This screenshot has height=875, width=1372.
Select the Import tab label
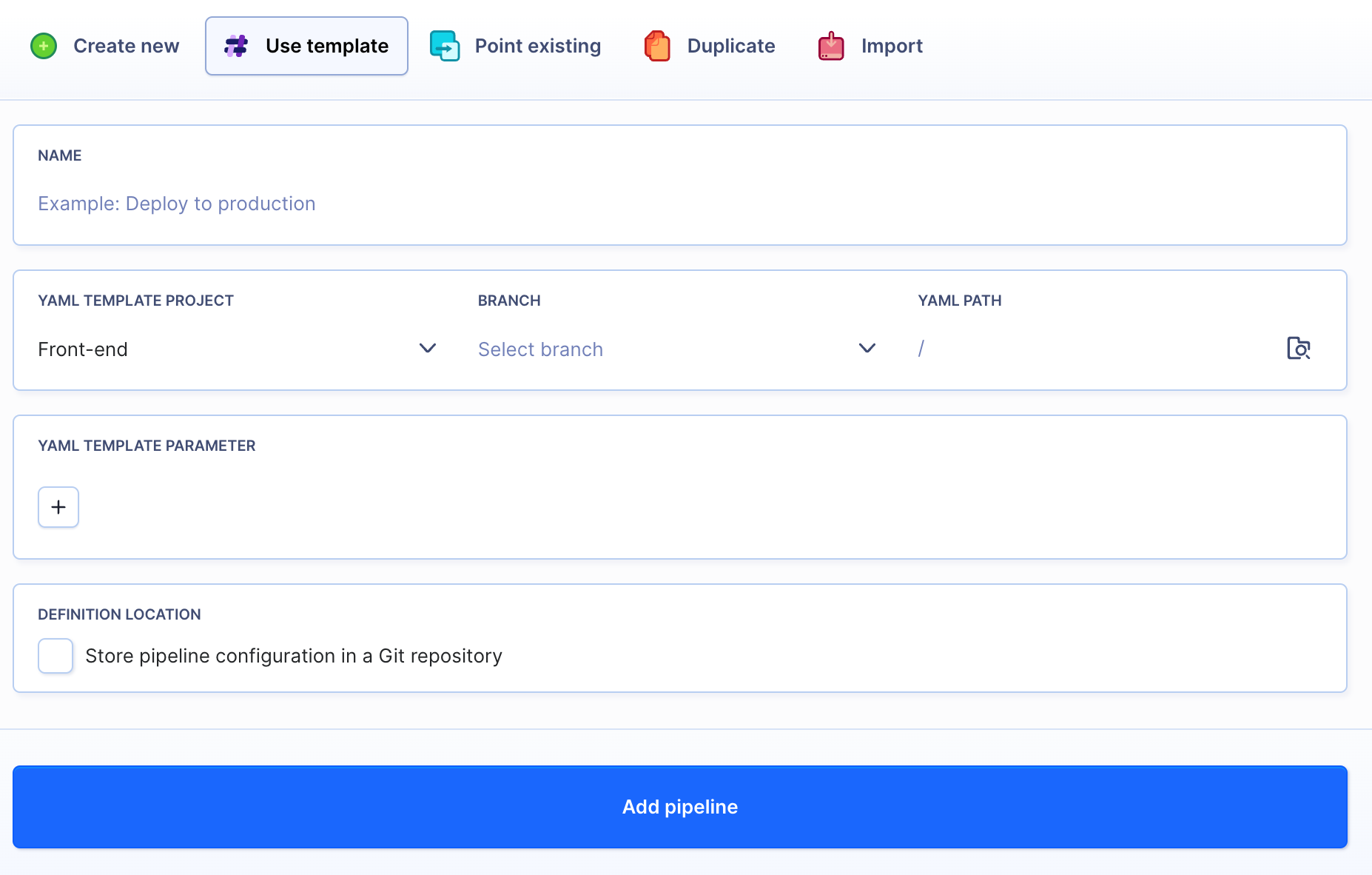[892, 46]
